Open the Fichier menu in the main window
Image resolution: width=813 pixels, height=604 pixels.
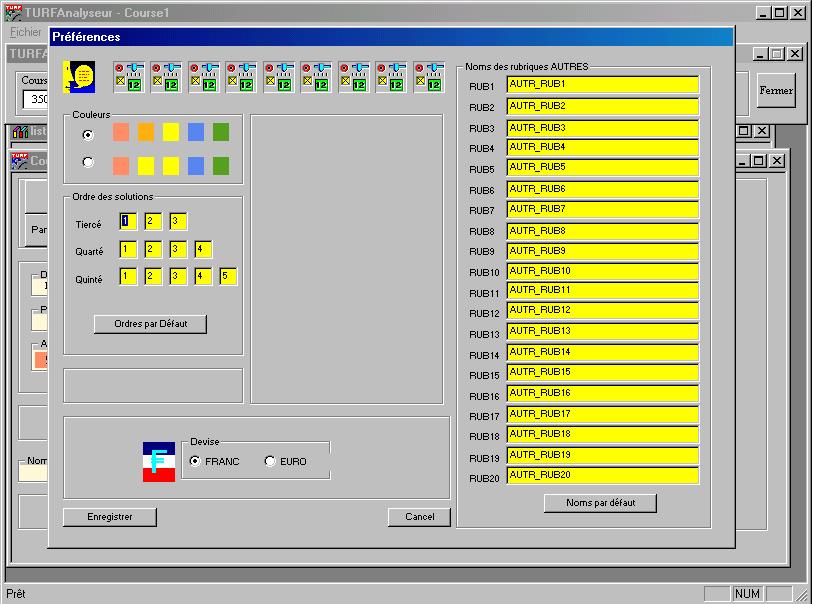(25, 32)
